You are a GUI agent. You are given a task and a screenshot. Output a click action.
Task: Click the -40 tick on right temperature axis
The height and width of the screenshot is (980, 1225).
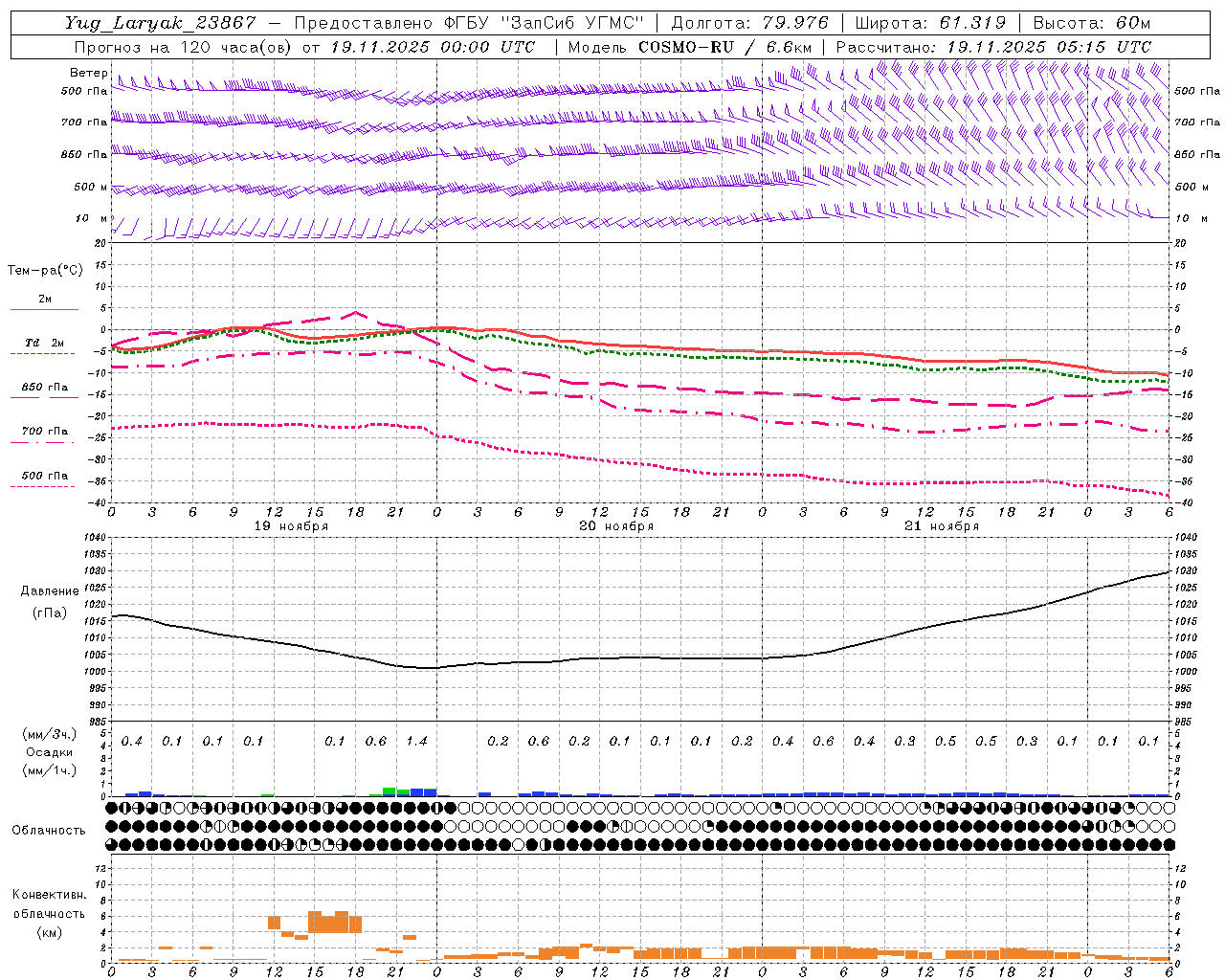(x=1183, y=503)
